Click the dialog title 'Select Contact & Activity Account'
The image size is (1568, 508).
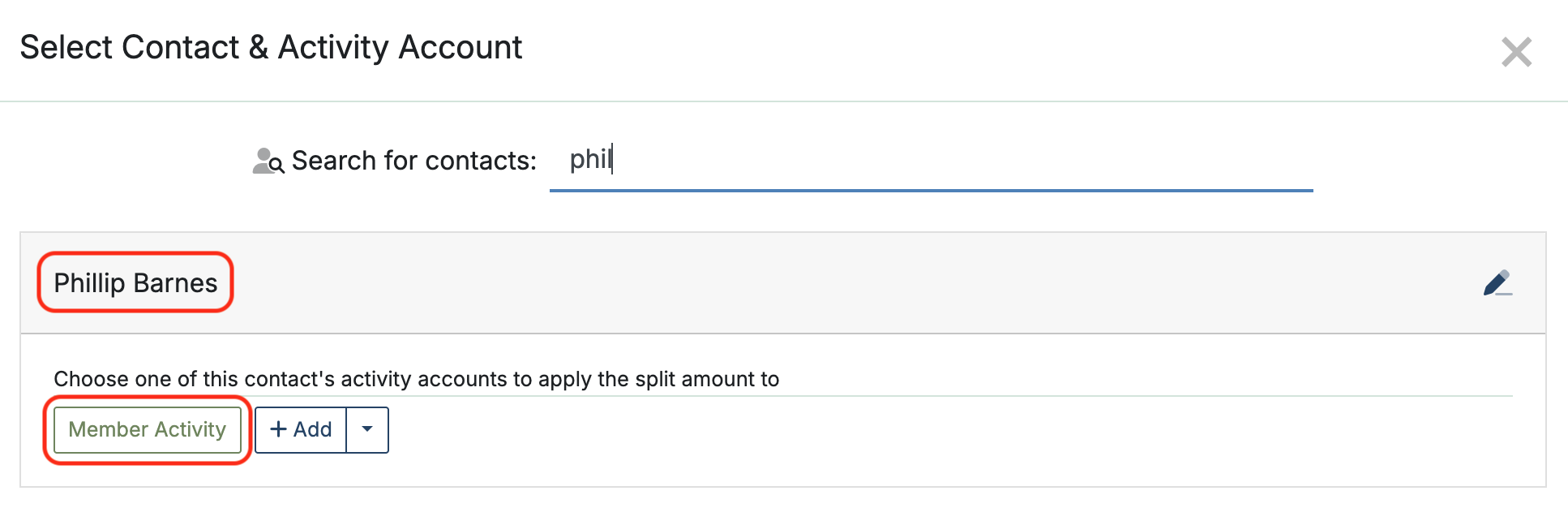coord(271,47)
